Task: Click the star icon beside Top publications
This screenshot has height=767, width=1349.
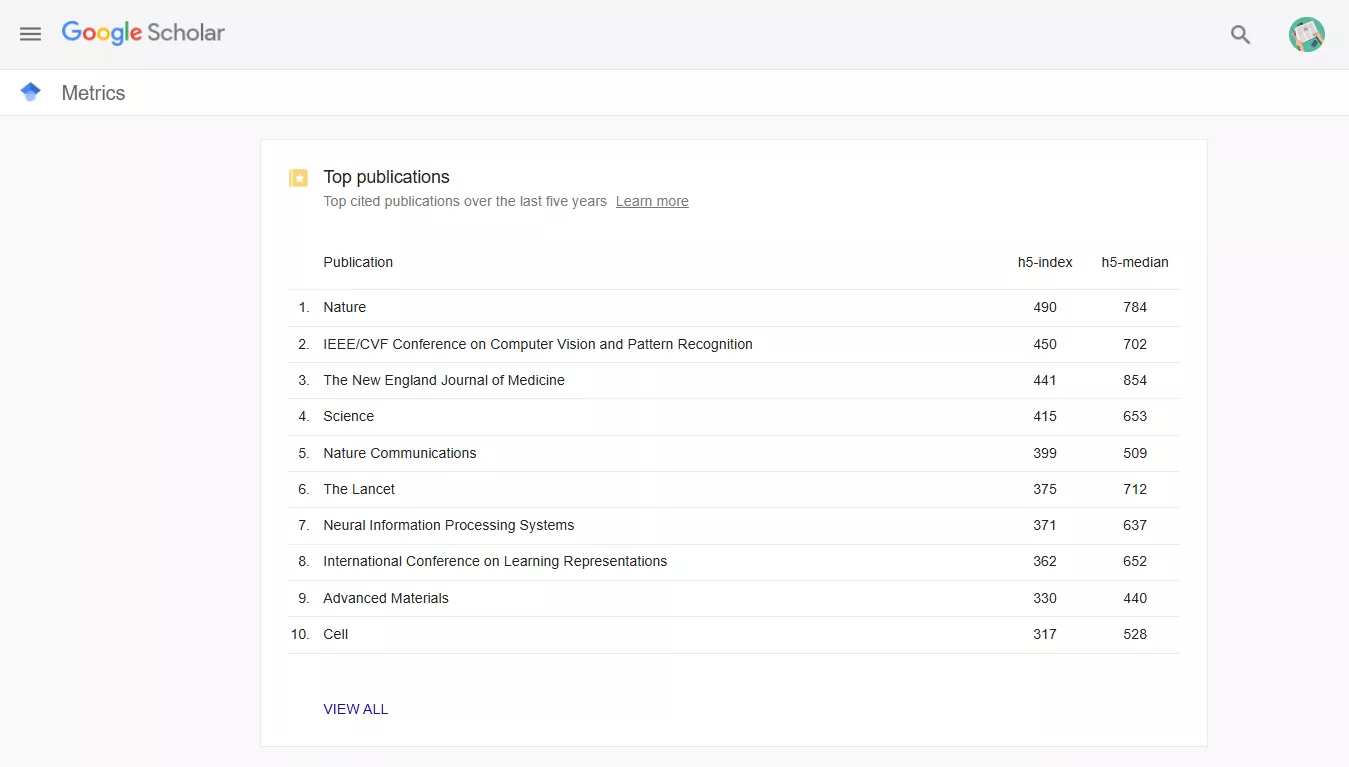Action: [x=298, y=177]
